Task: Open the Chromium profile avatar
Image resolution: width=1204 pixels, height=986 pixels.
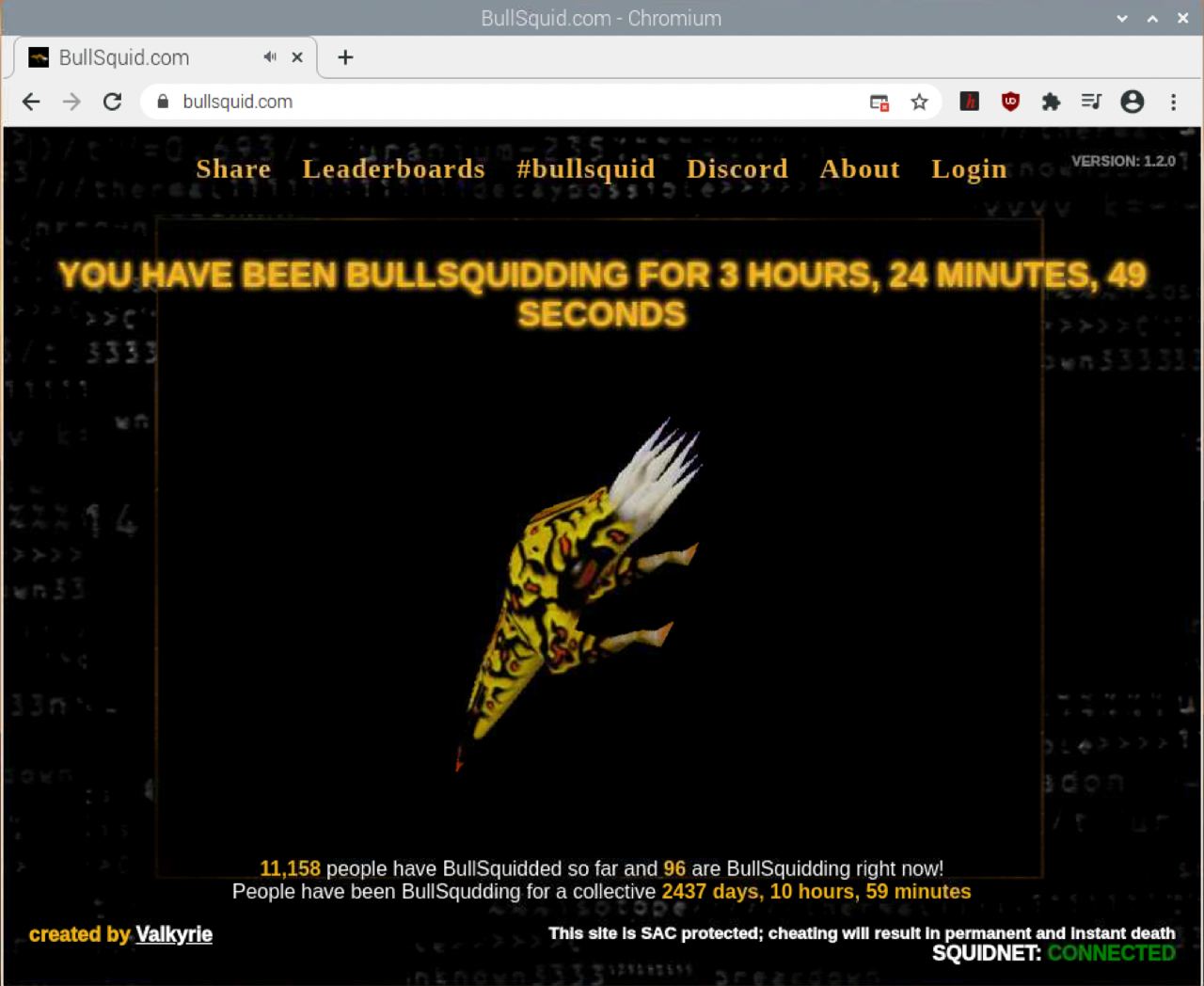Action: point(1133,102)
